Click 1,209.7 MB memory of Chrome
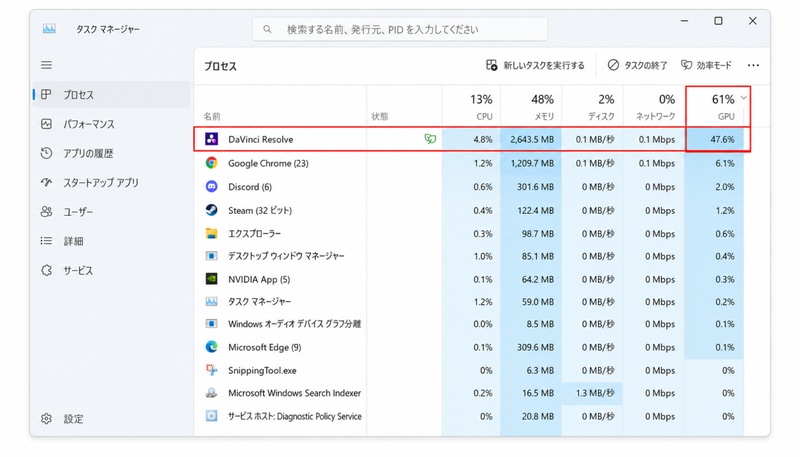800x457 pixels. [x=532, y=163]
